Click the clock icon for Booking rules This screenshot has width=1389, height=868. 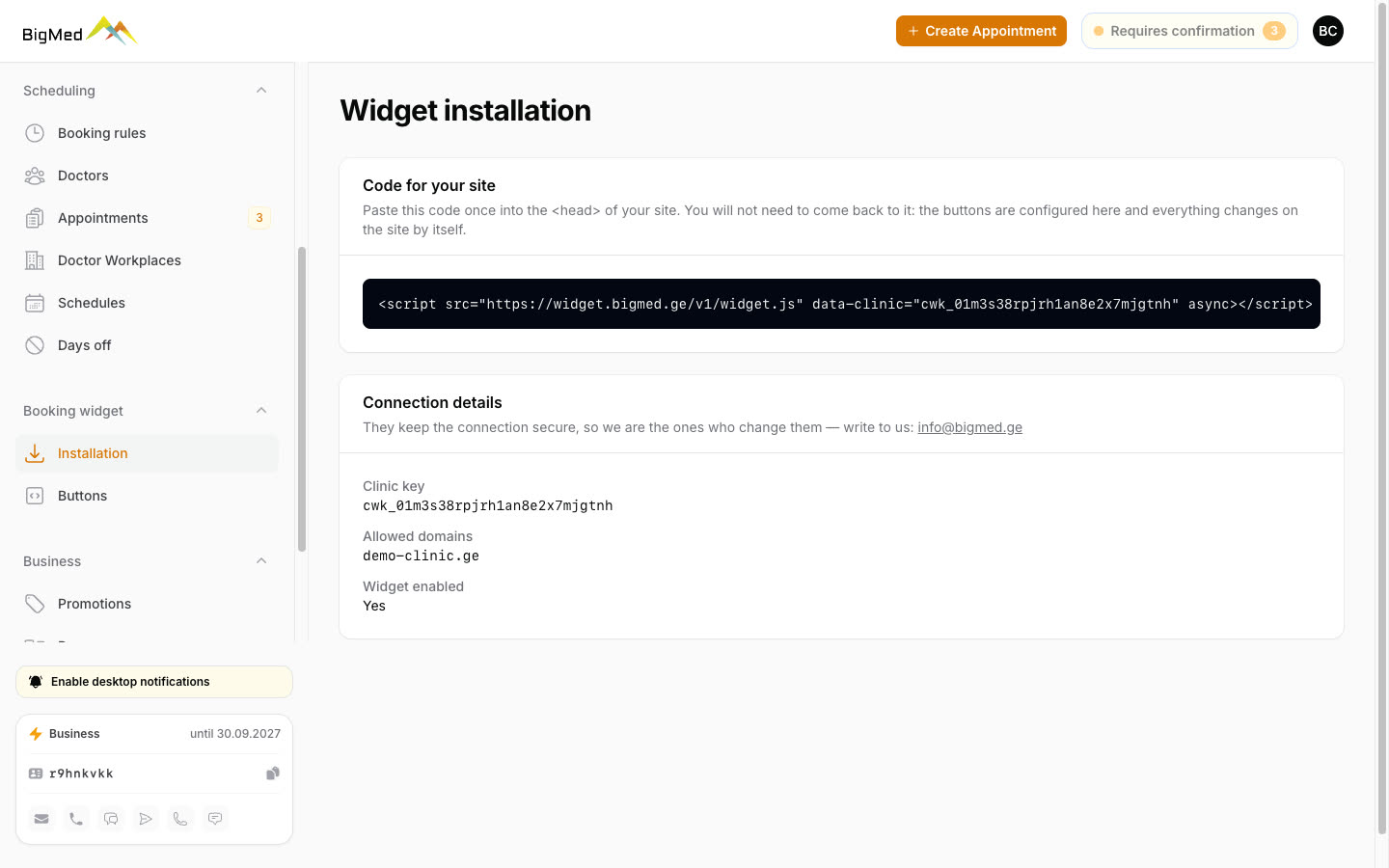tap(35, 133)
